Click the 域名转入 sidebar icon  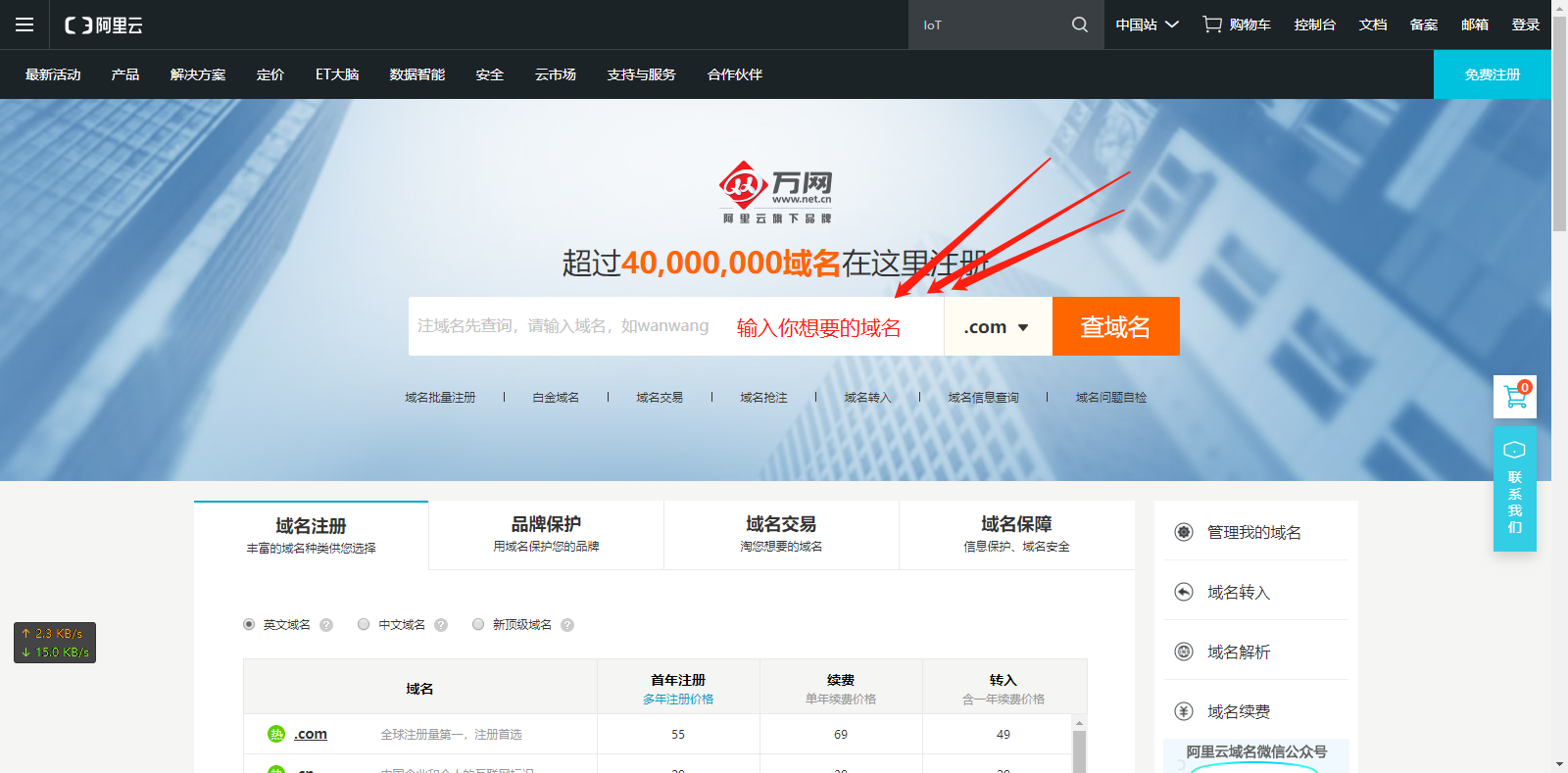[x=1184, y=592]
